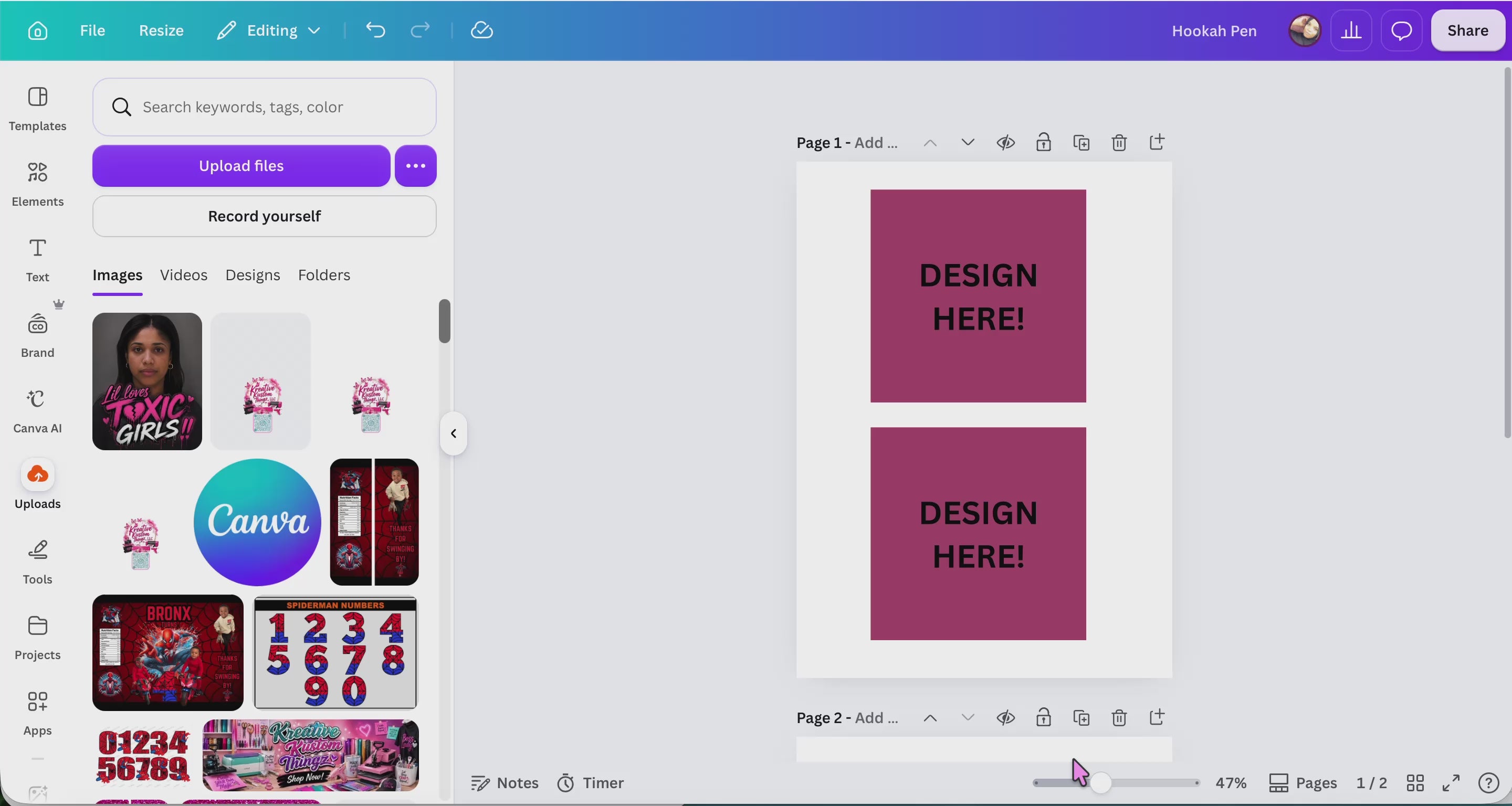Click the zoom slider handle
The width and height of the screenshot is (1512, 806).
point(1101,783)
